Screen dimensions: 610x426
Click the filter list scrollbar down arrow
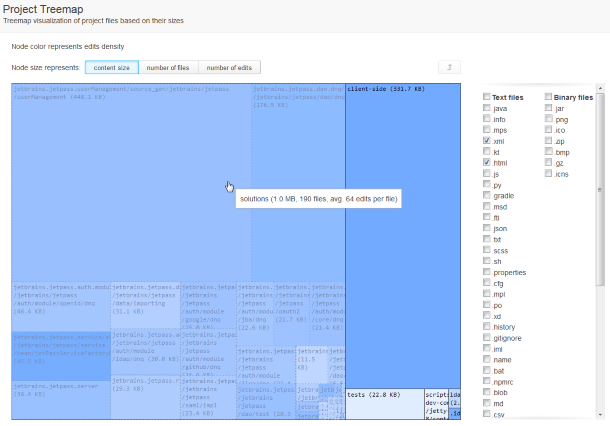599,415
